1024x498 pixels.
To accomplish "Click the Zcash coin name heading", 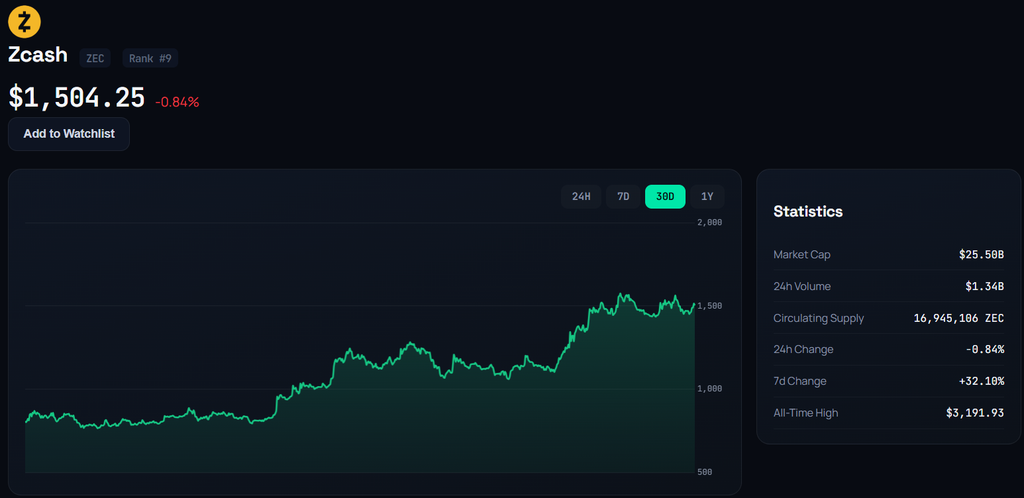I will click(x=38, y=55).
